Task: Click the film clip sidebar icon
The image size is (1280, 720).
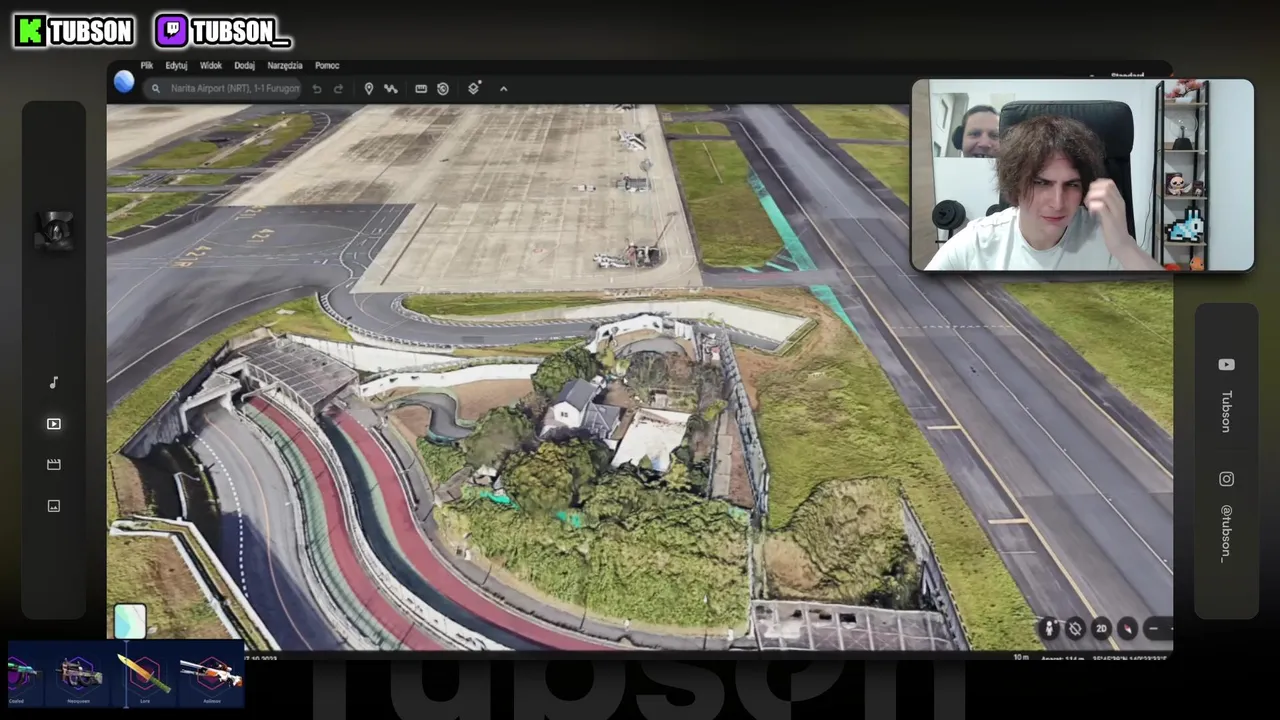Action: (54, 465)
